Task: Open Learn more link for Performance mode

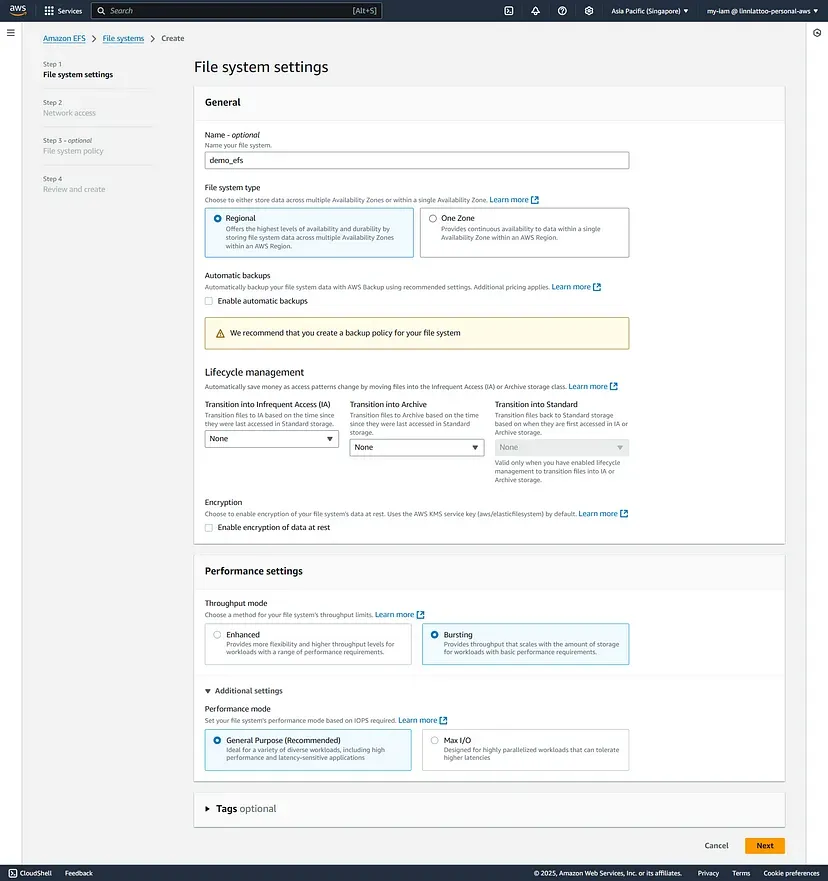Action: tap(417, 720)
